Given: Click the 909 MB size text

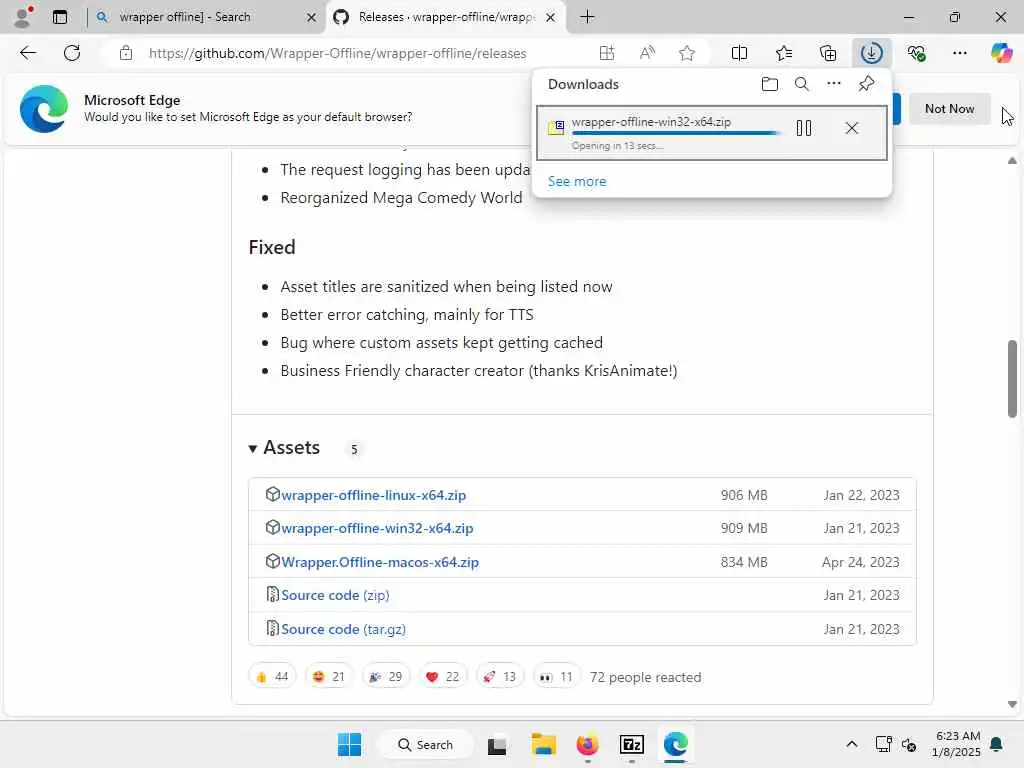Looking at the screenshot, I should point(744,528).
